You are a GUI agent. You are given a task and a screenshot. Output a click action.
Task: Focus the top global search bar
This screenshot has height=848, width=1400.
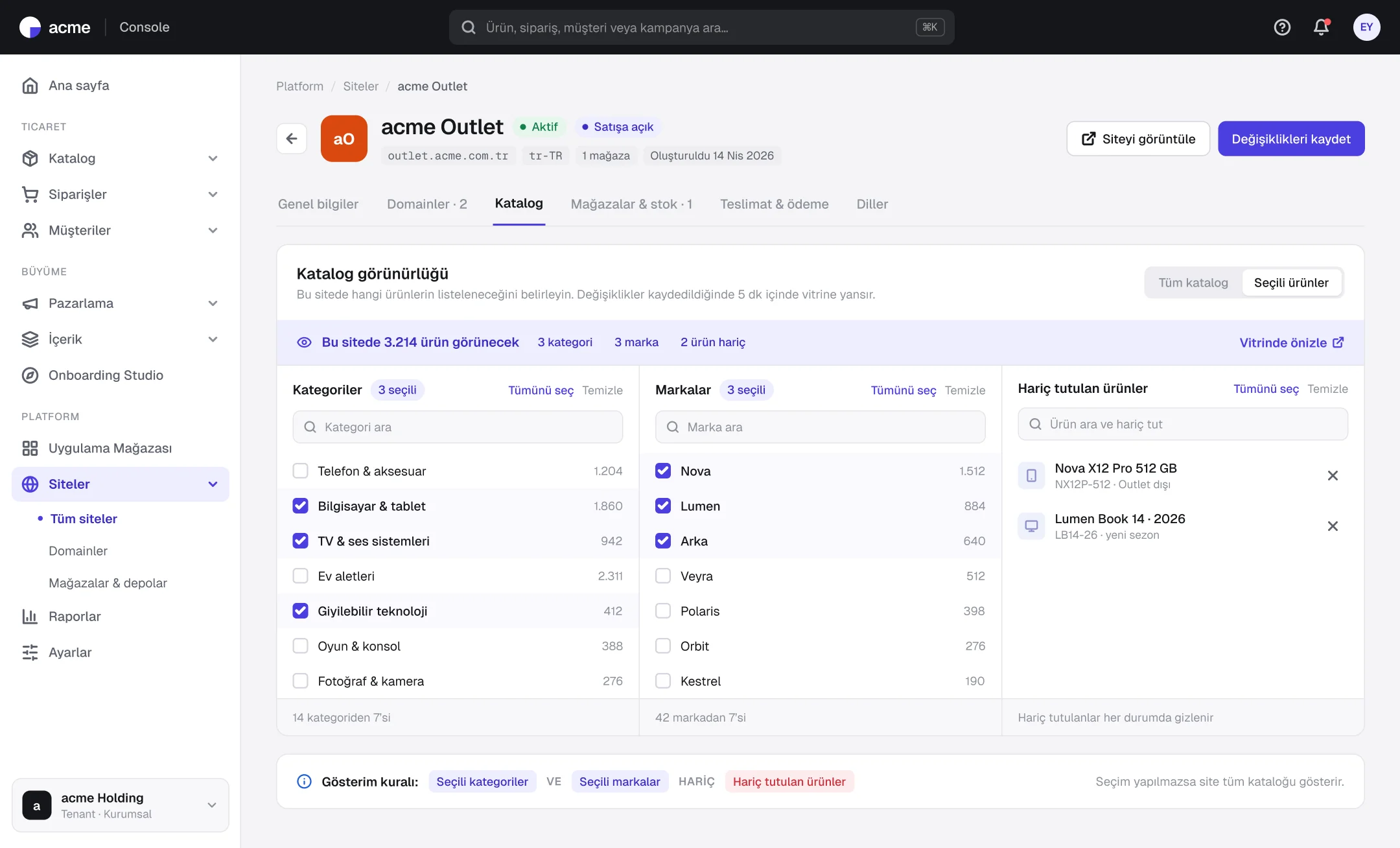tap(701, 27)
